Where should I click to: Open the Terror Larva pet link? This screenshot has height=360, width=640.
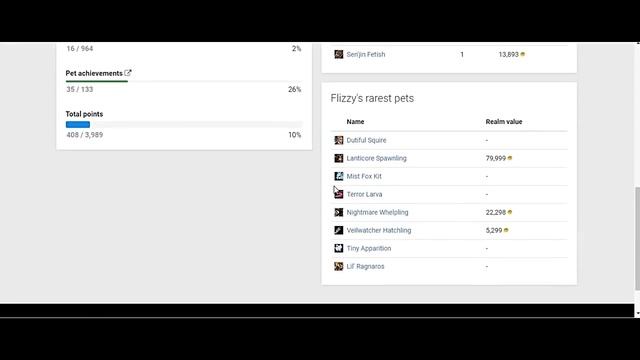point(364,194)
